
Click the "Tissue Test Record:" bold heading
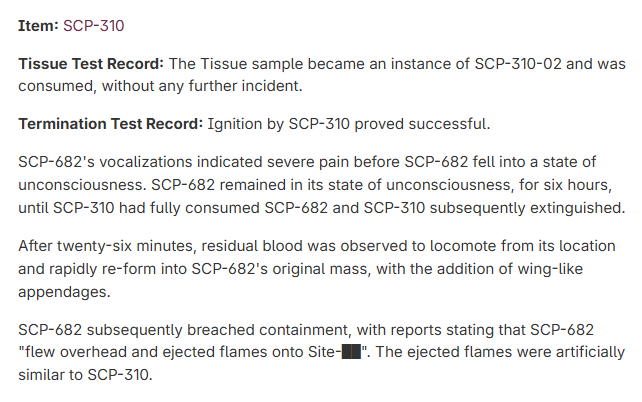coord(91,64)
